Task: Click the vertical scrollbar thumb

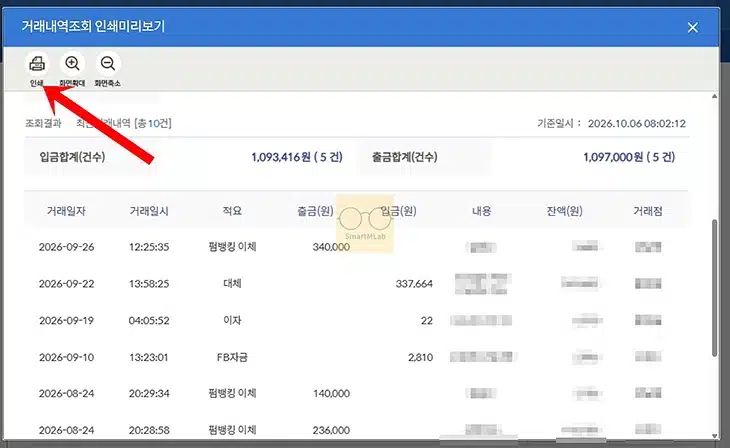Action: coord(715,288)
